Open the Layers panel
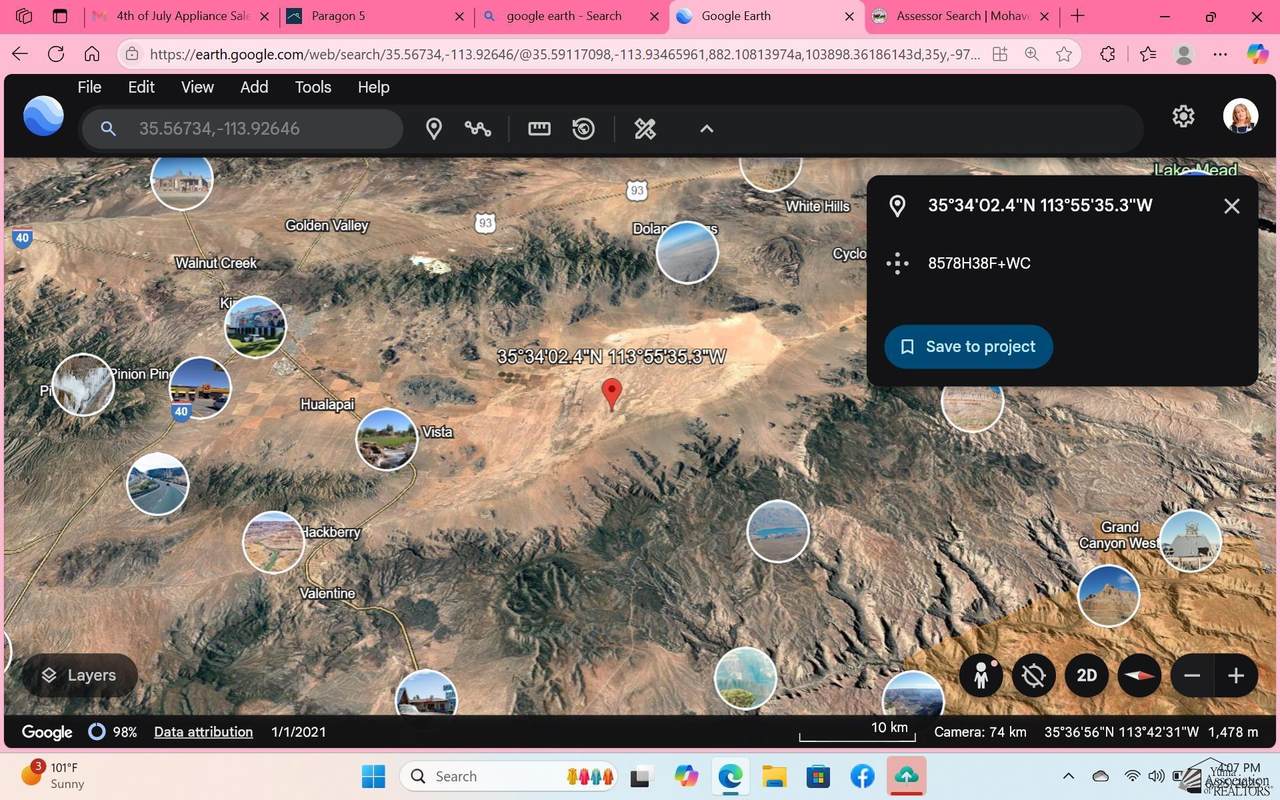This screenshot has height=800, width=1280. [79, 675]
